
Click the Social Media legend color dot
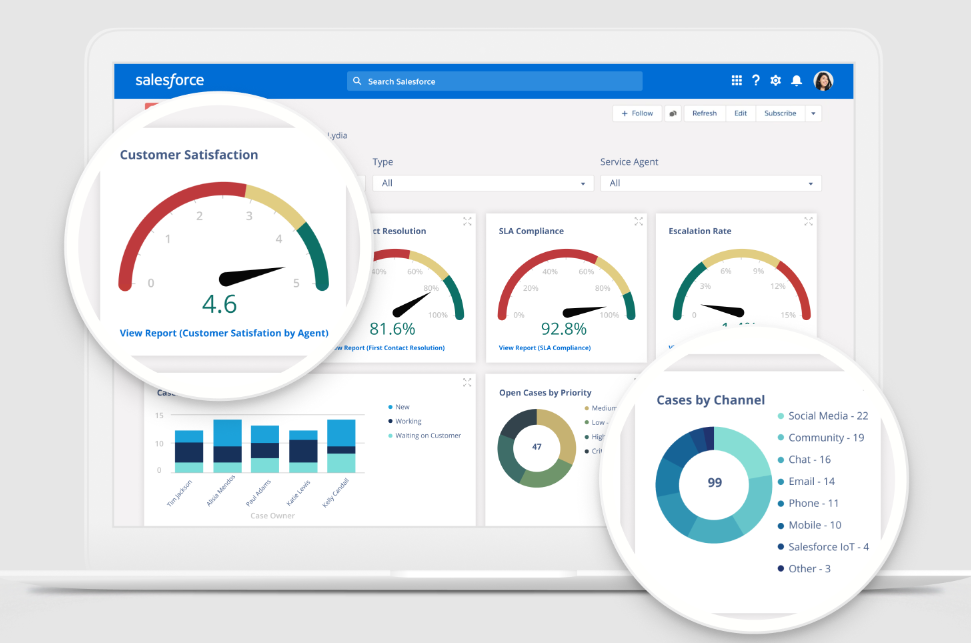point(780,416)
